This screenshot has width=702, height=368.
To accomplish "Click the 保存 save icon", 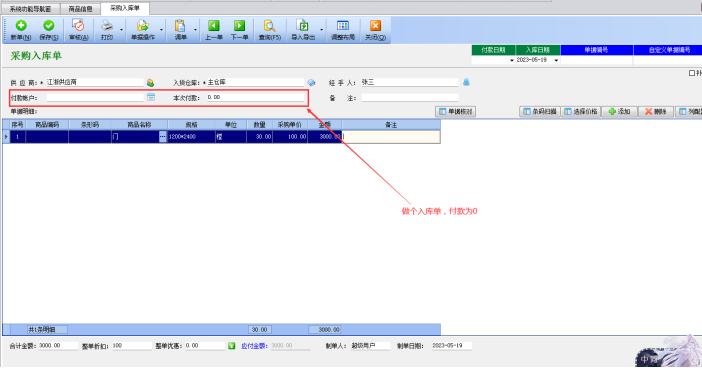I will click(49, 26).
